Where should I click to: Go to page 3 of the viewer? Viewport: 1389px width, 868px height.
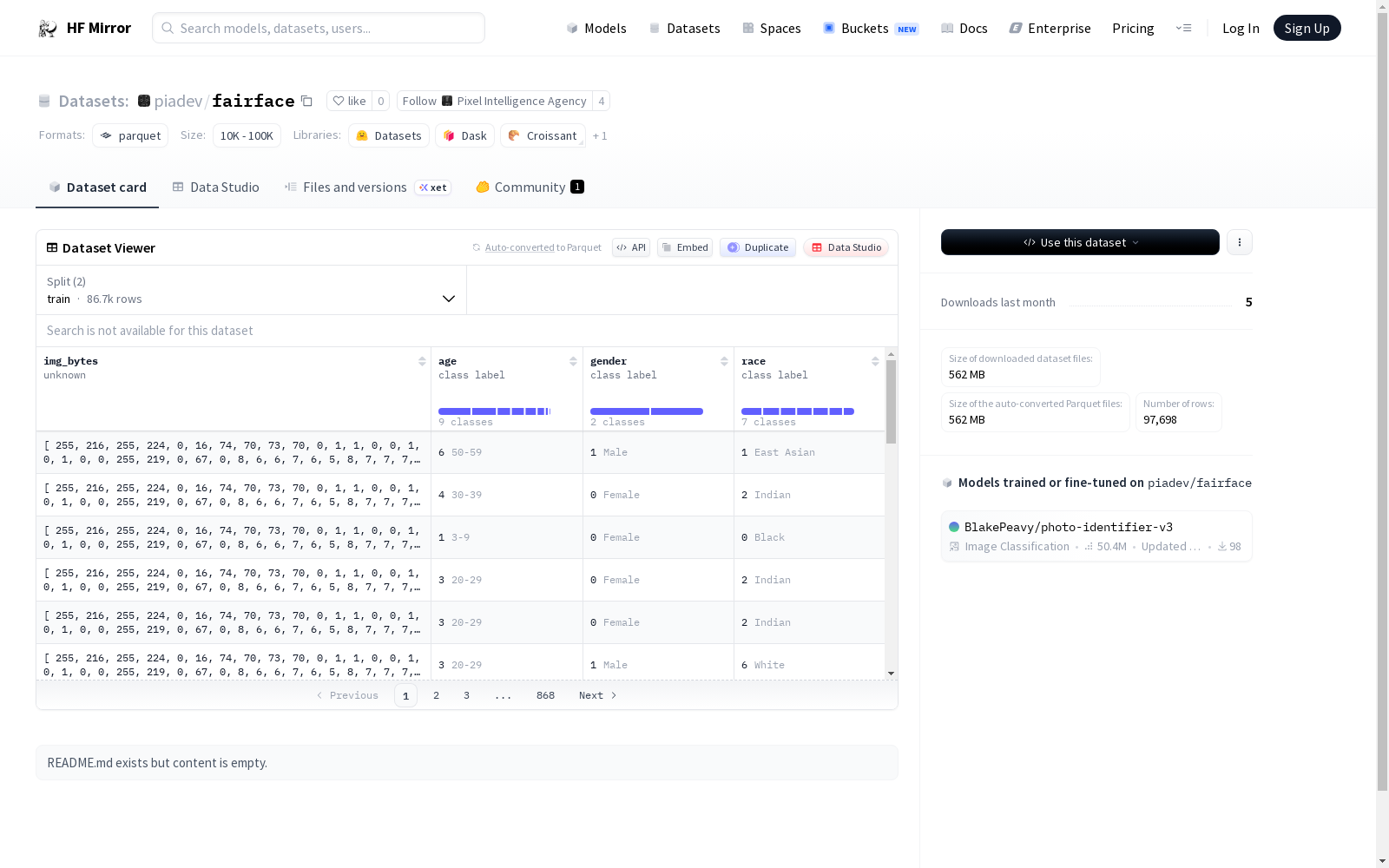(466, 695)
